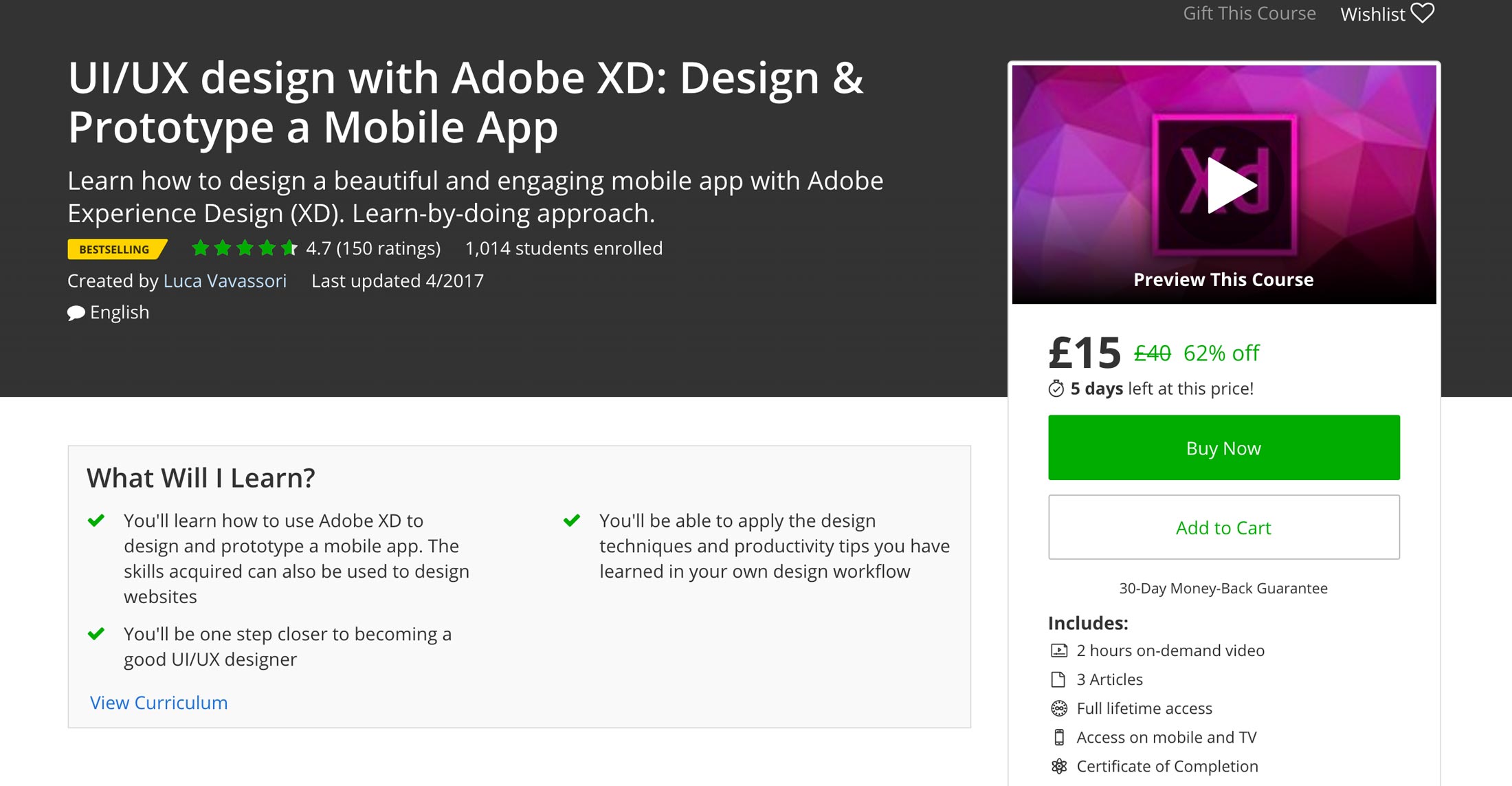
Task: Click the first checkmark under What Will I Learn
Action: [x=96, y=520]
